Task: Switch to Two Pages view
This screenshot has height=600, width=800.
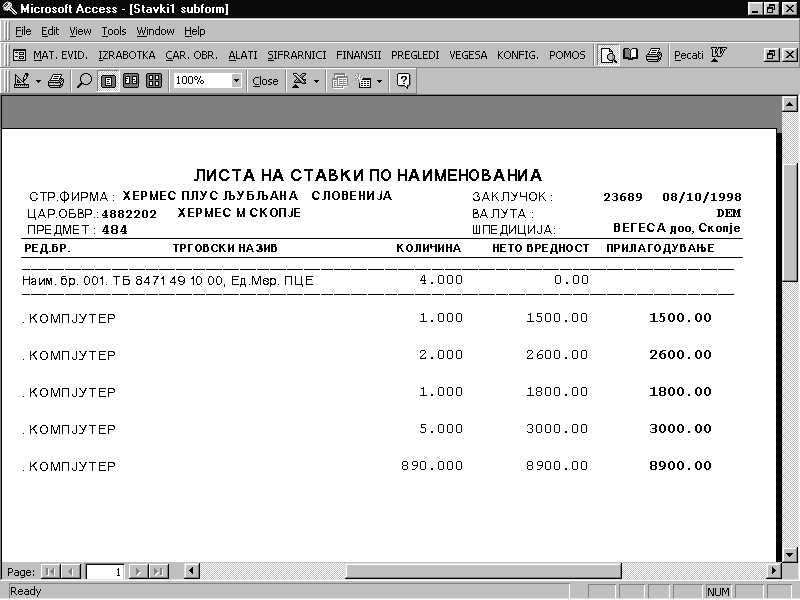Action: [x=131, y=81]
